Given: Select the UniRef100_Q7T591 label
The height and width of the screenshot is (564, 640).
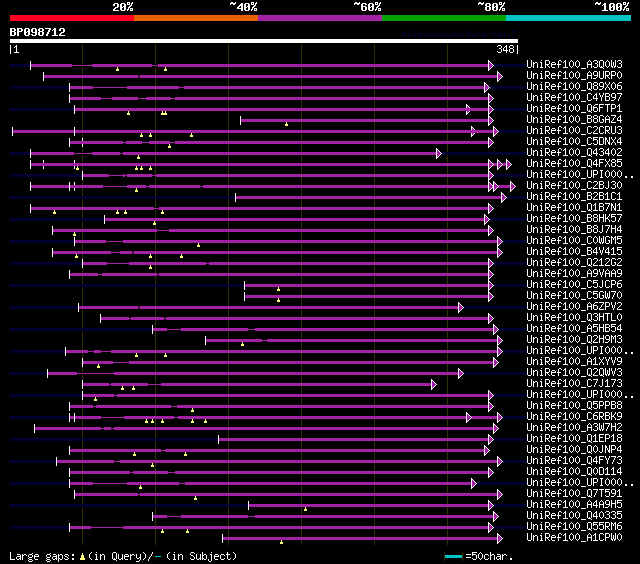Looking at the screenshot, I should [x=574, y=494].
